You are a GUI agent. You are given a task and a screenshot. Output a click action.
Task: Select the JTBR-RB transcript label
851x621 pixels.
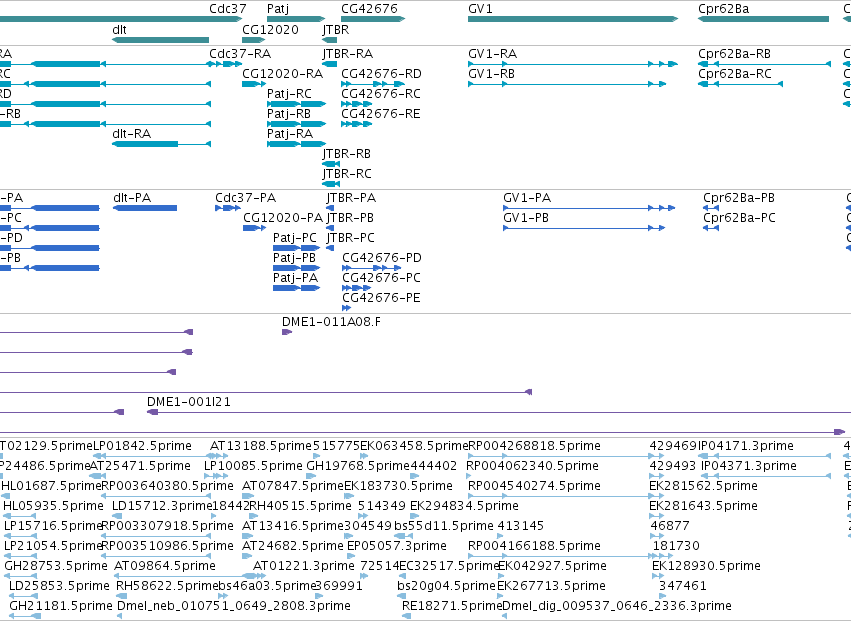(x=346, y=154)
